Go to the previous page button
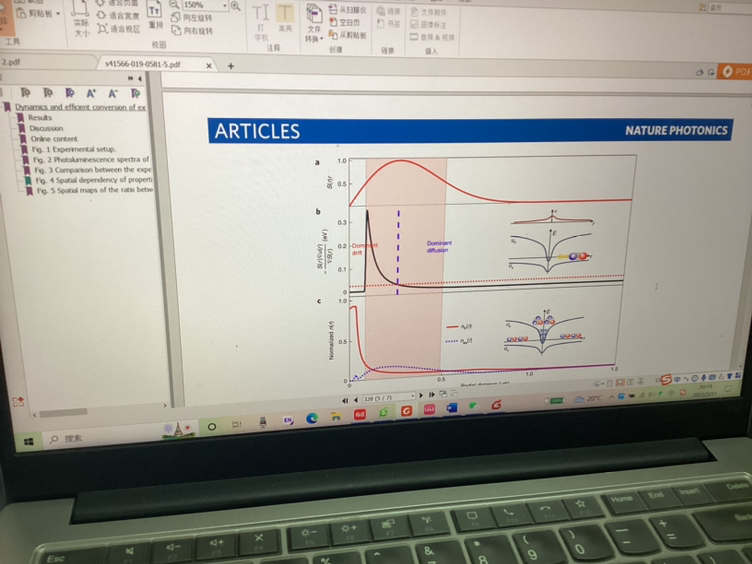Image resolution: width=752 pixels, height=564 pixels. (x=356, y=400)
